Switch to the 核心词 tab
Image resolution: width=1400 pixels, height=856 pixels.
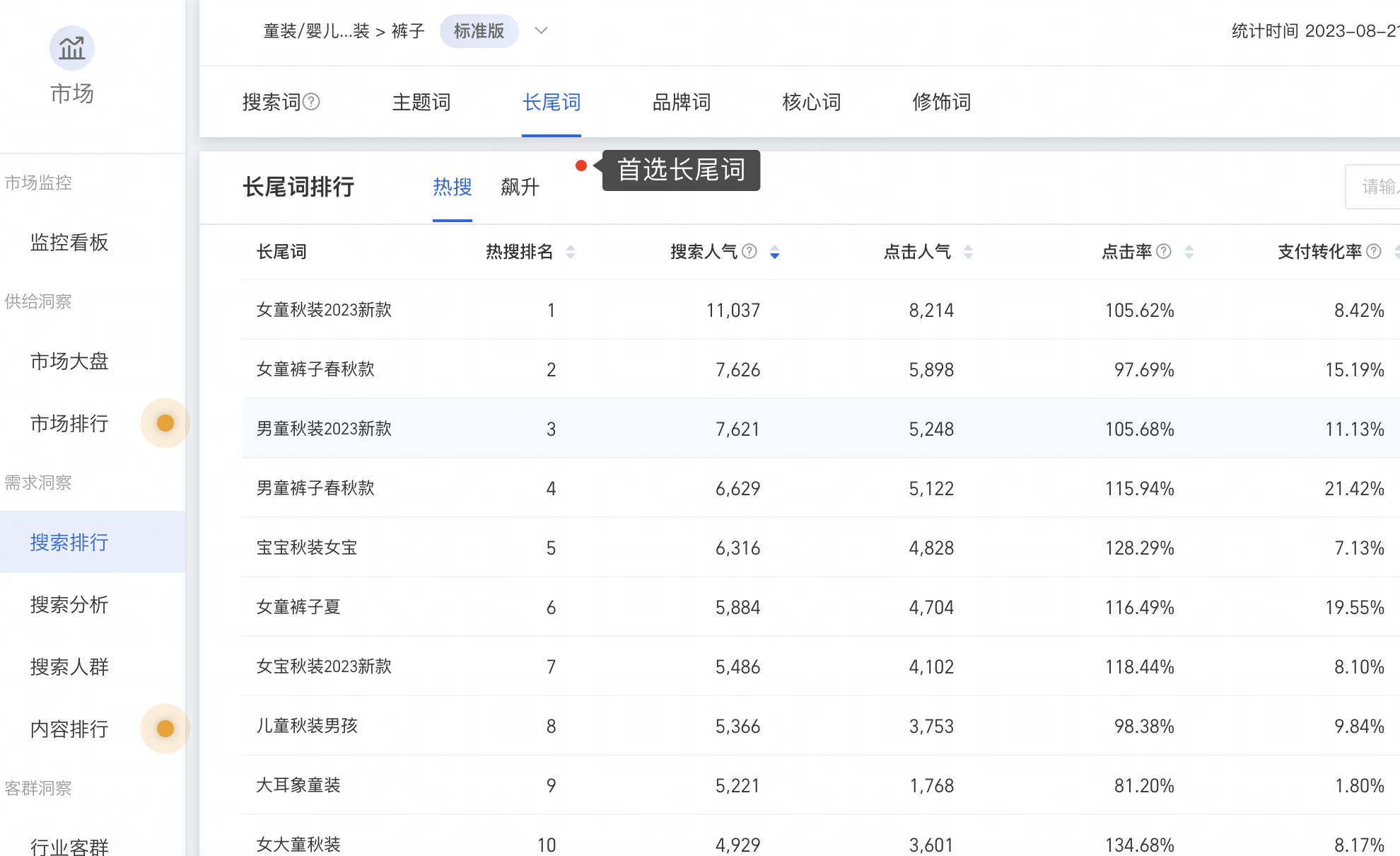812,102
